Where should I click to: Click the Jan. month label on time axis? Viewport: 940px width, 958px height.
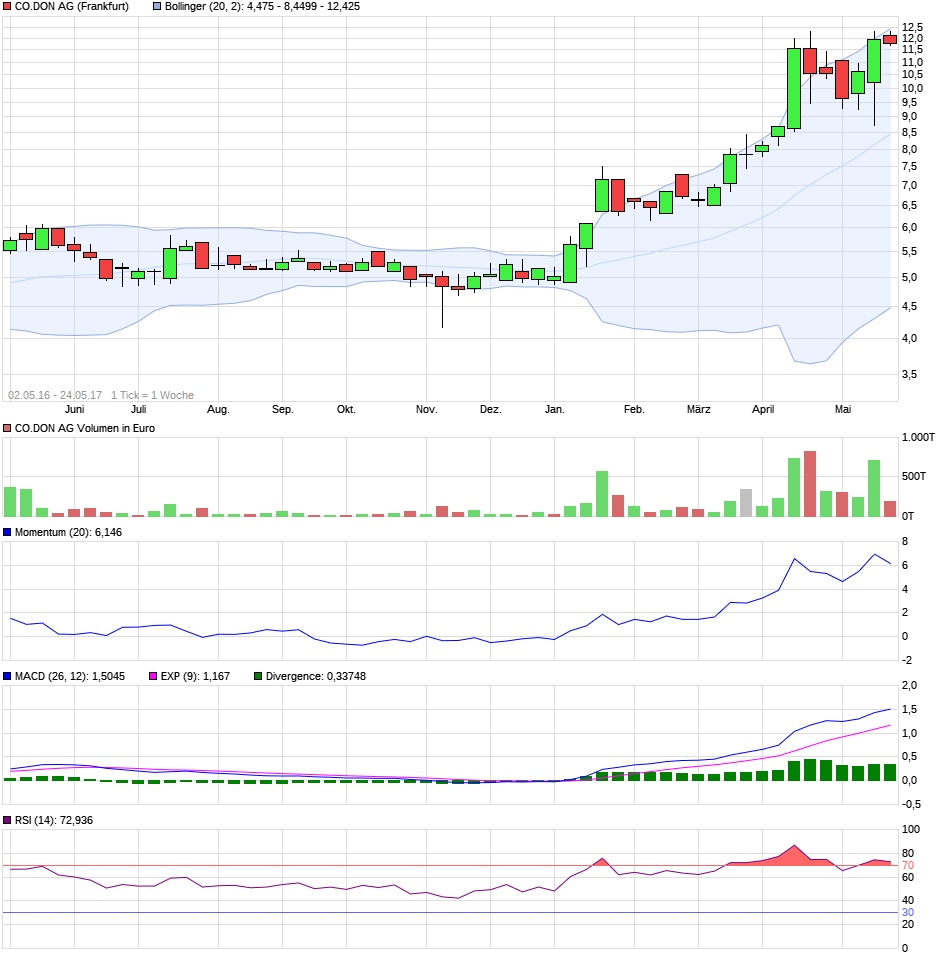point(555,409)
